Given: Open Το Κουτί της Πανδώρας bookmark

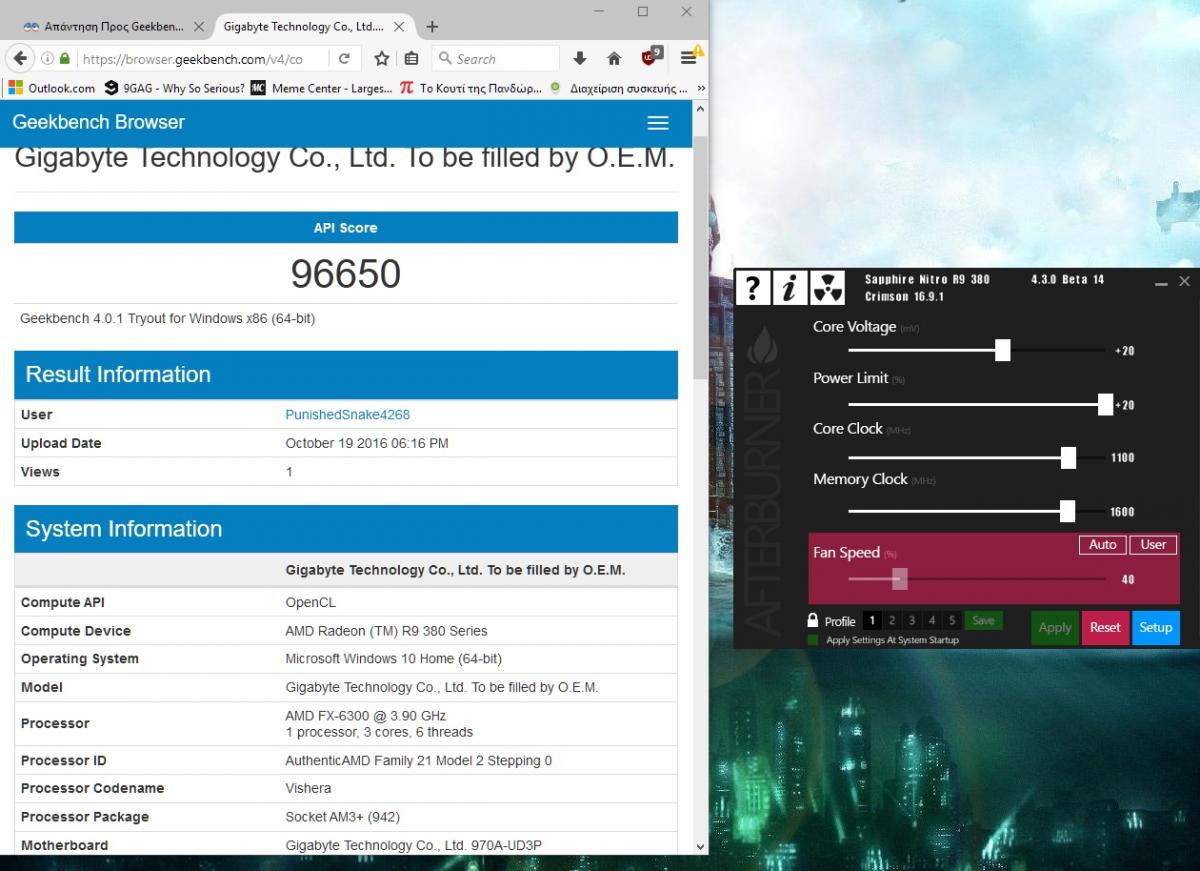Looking at the screenshot, I should [x=470, y=88].
